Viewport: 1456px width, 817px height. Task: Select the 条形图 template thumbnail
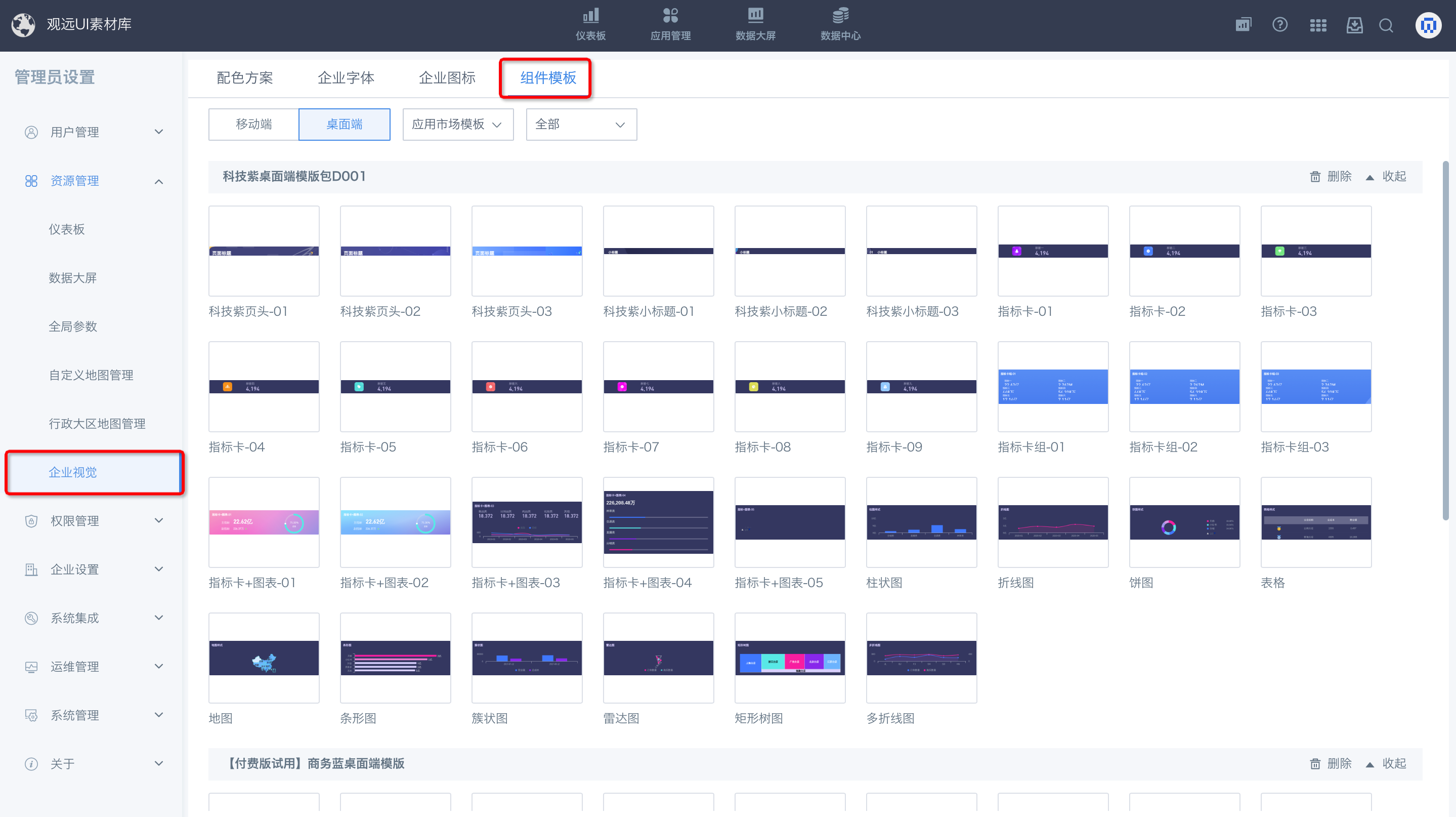(x=396, y=658)
